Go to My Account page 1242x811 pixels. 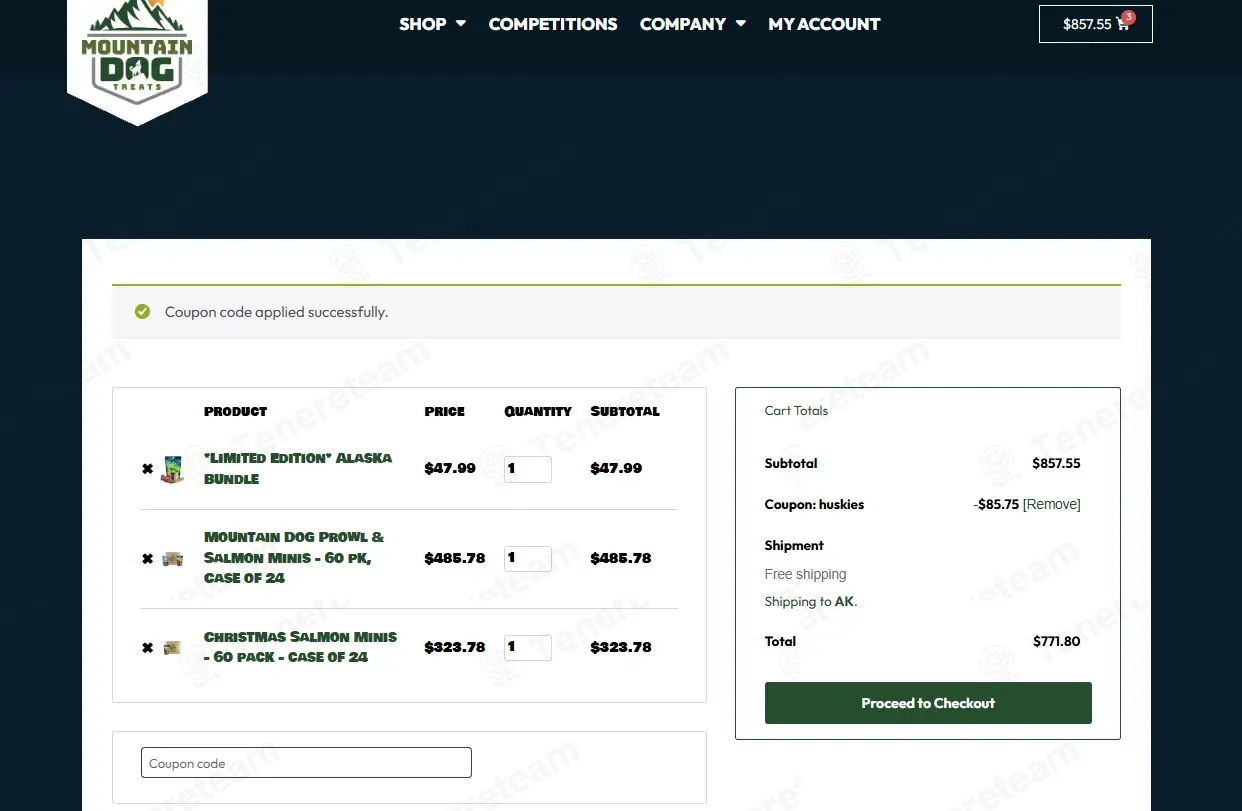824,24
